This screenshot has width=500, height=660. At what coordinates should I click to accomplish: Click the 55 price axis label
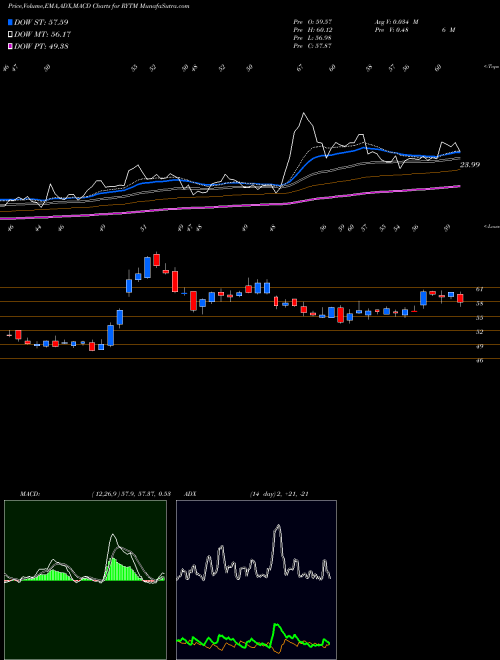[479, 318]
